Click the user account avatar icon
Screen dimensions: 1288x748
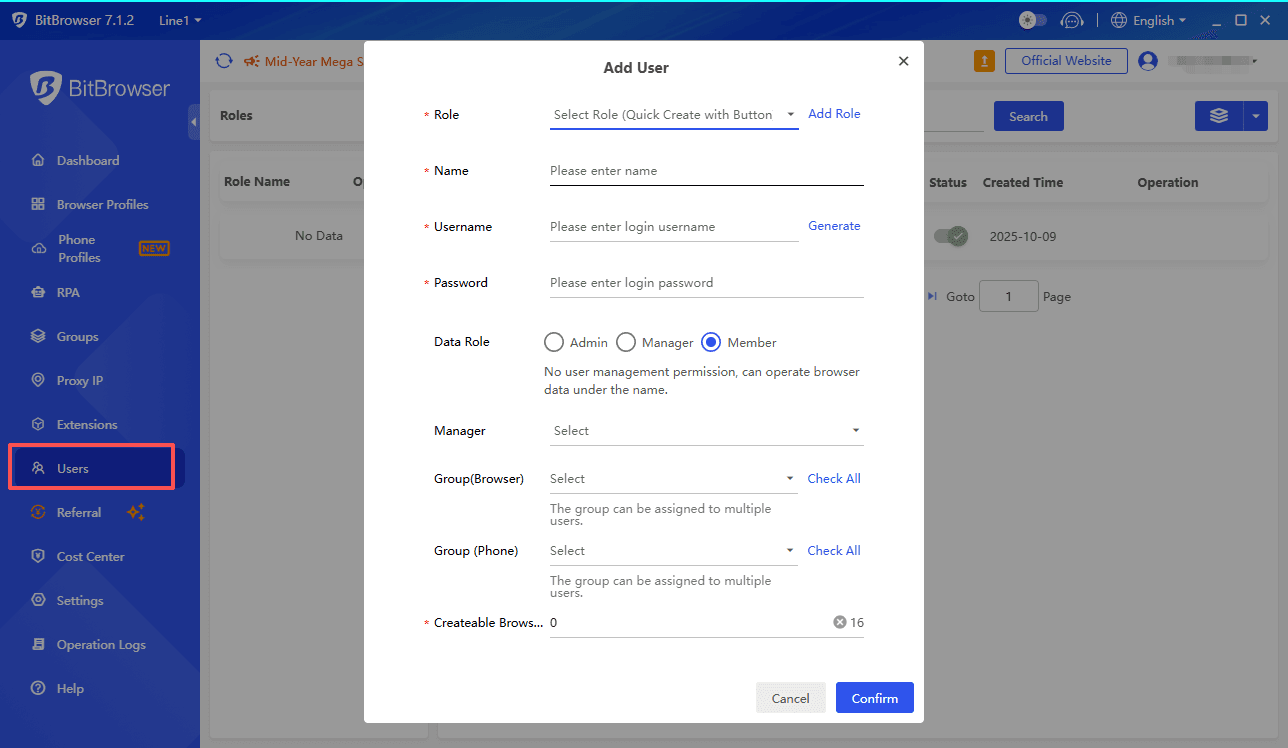tap(1148, 61)
